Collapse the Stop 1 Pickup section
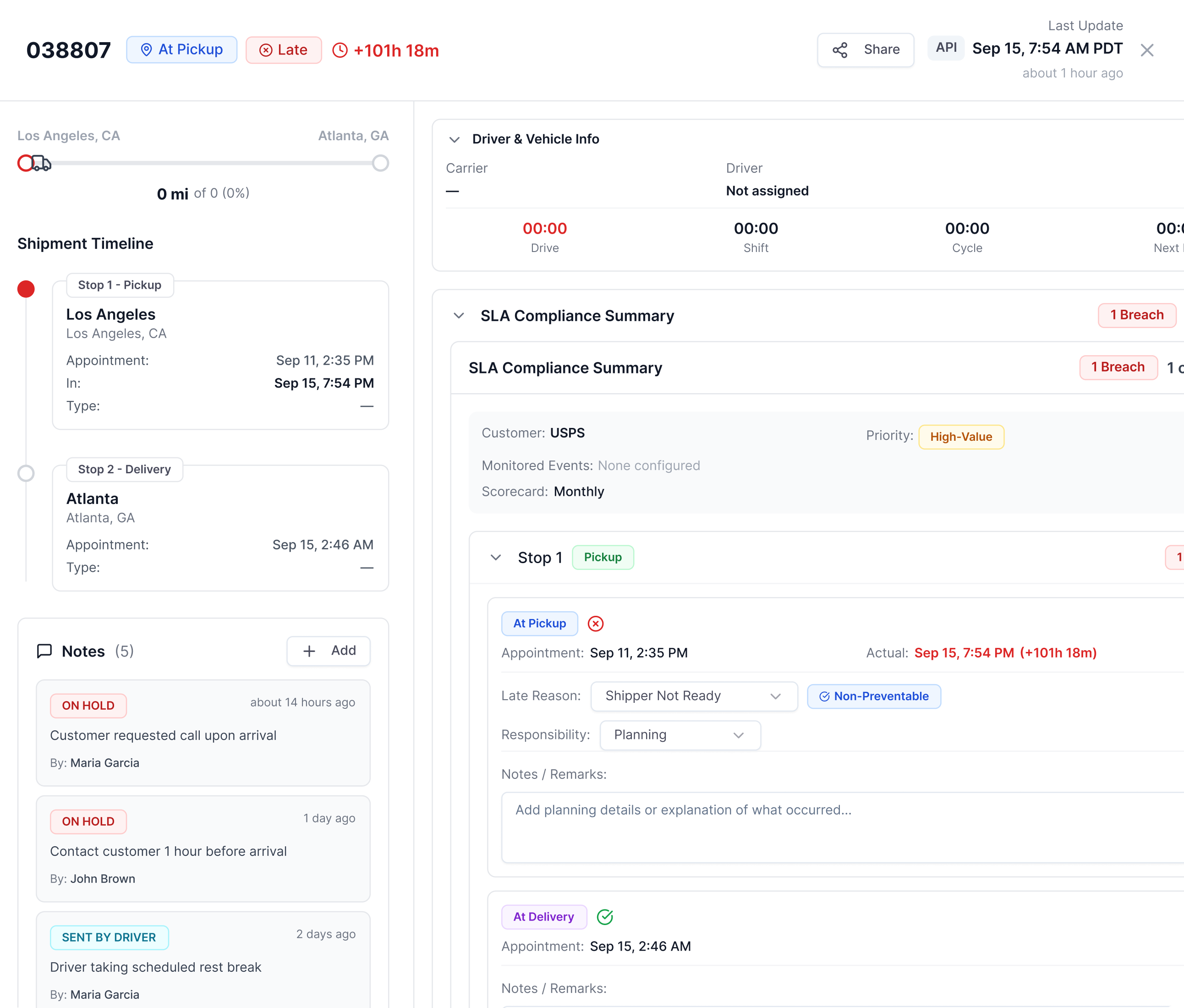Screen dimensions: 1184x1008 coord(495,558)
